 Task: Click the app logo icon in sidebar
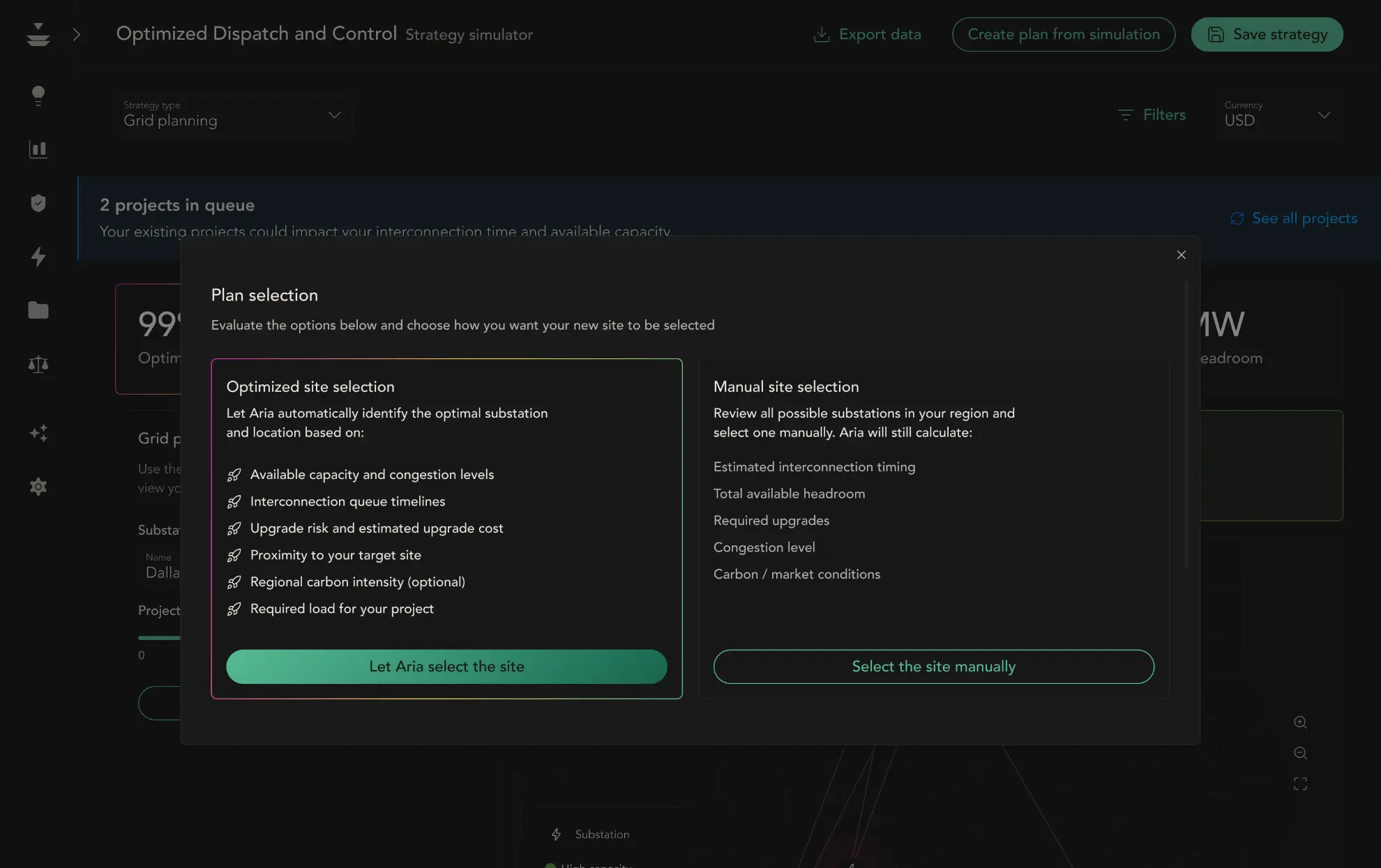coord(38,34)
